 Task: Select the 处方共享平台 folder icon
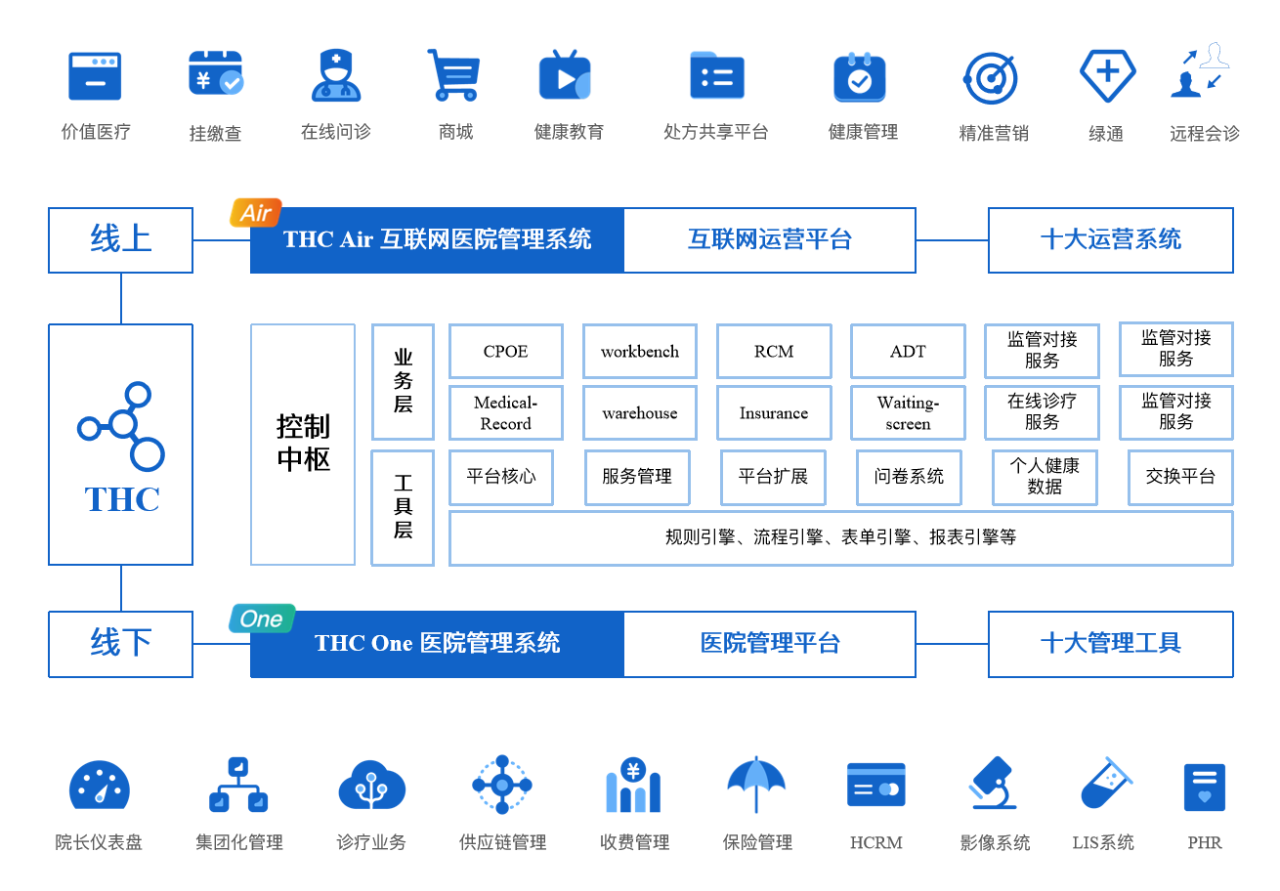(716, 76)
